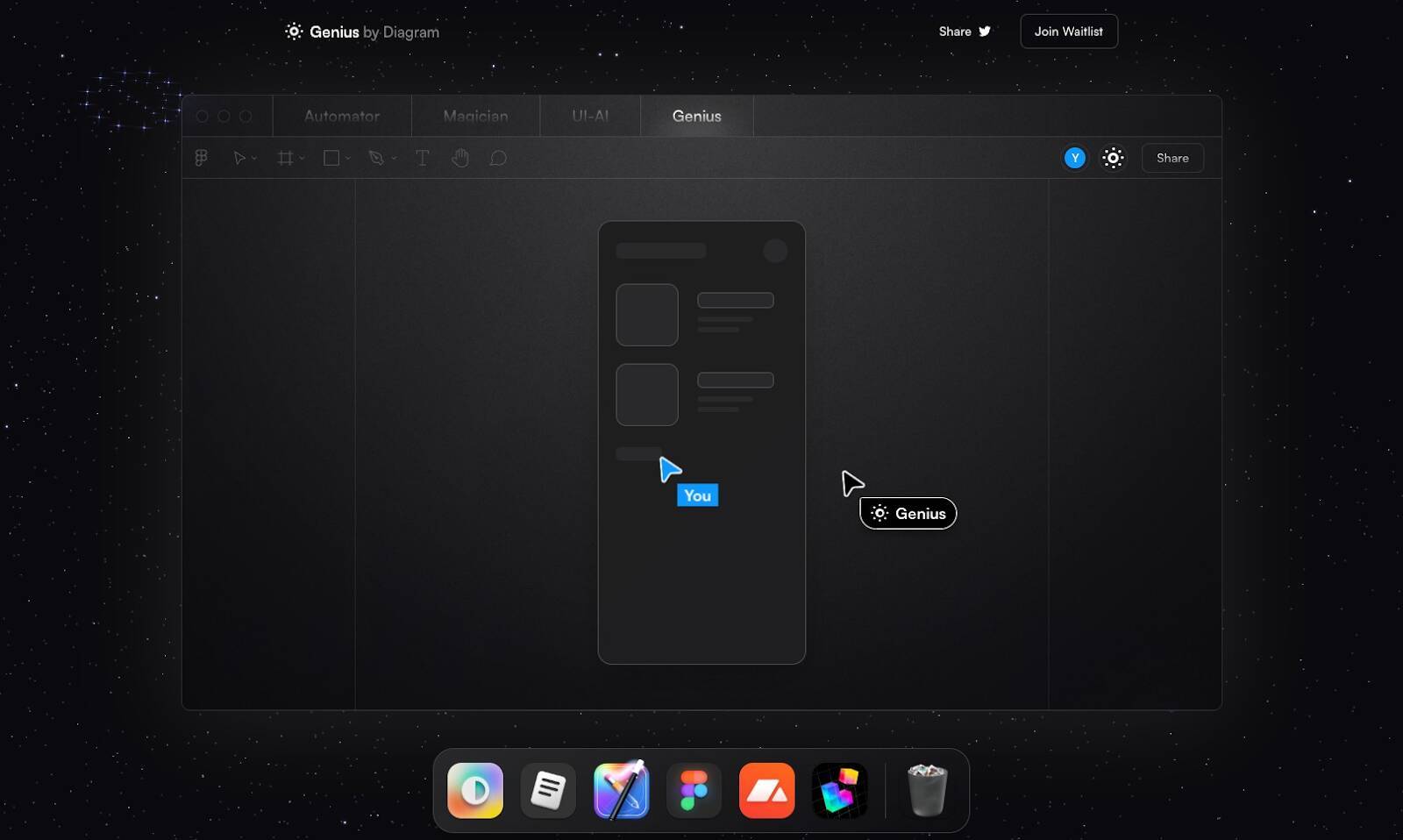Viewport: 1403px width, 840px height.
Task: Open Figma from the dock
Action: (694, 790)
